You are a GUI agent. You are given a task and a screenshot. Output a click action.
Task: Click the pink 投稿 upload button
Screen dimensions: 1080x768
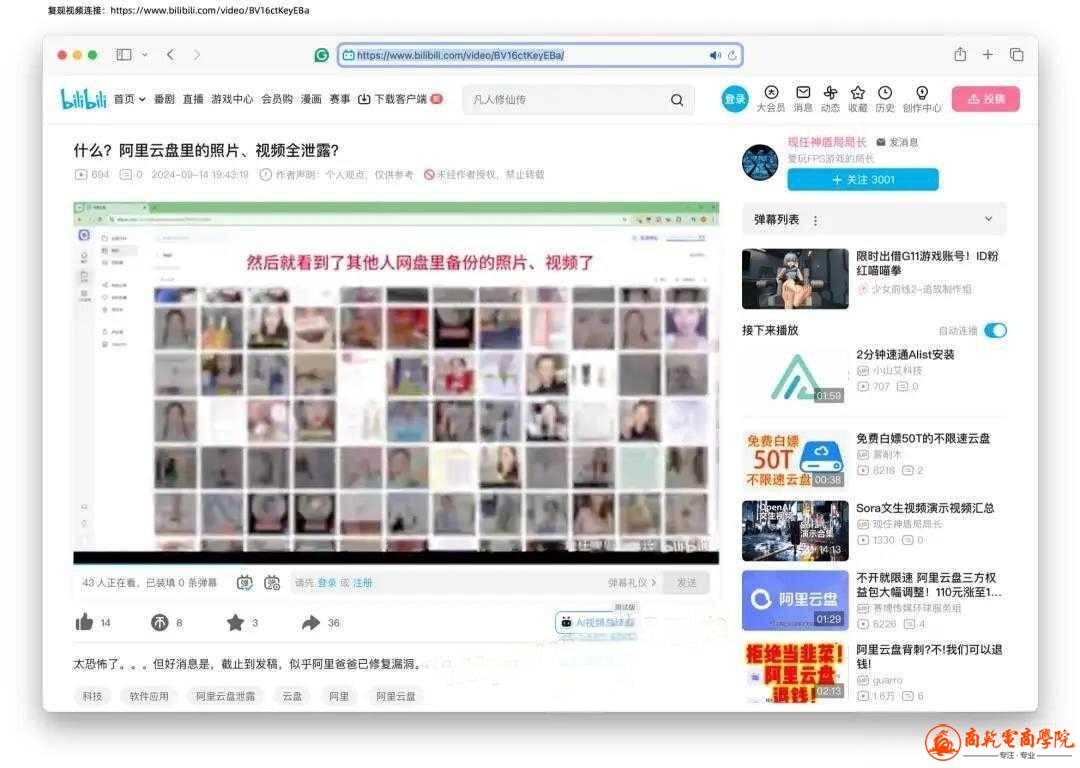pyautogui.click(x=986, y=99)
